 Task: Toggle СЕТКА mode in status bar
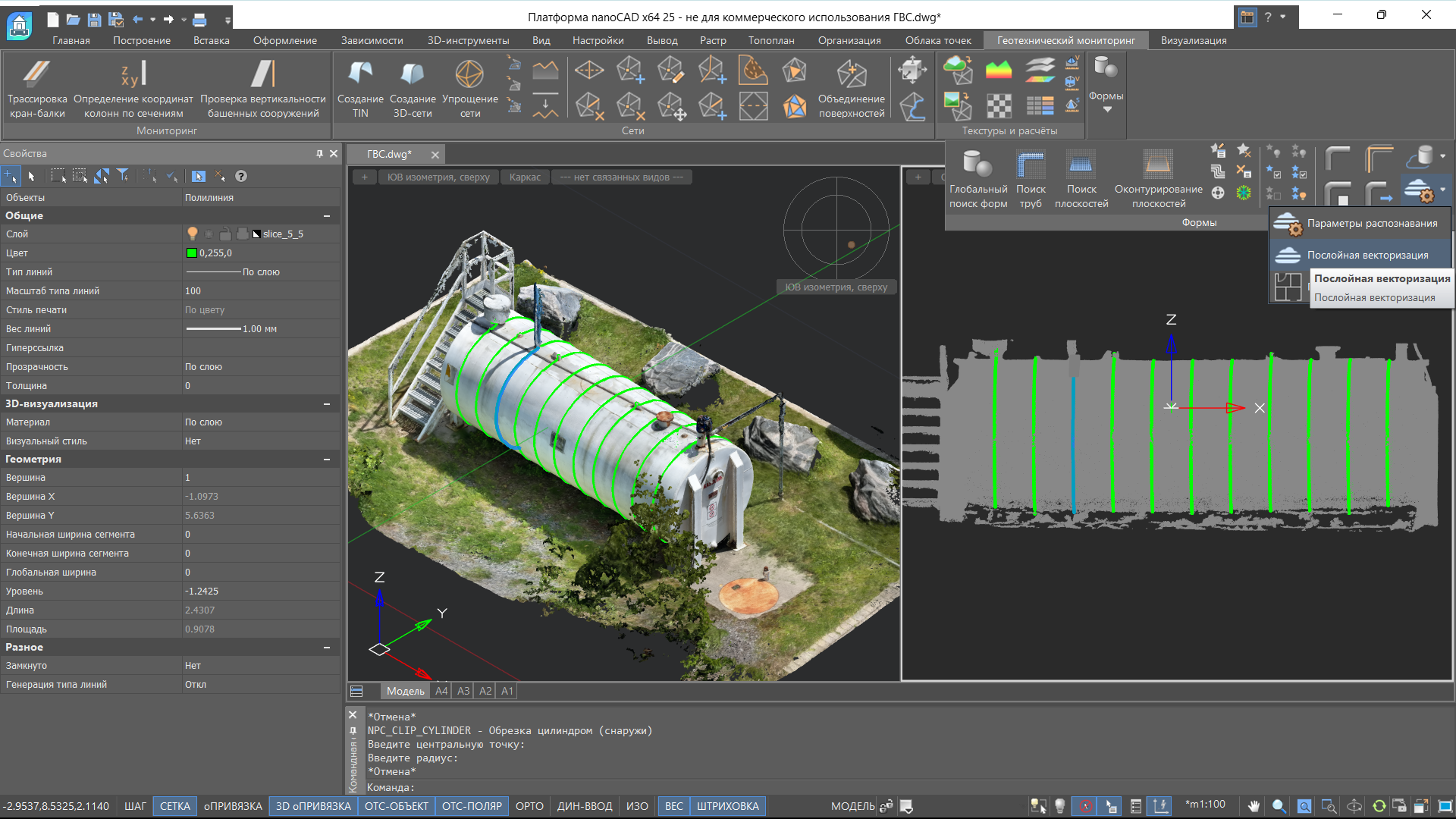[x=174, y=806]
